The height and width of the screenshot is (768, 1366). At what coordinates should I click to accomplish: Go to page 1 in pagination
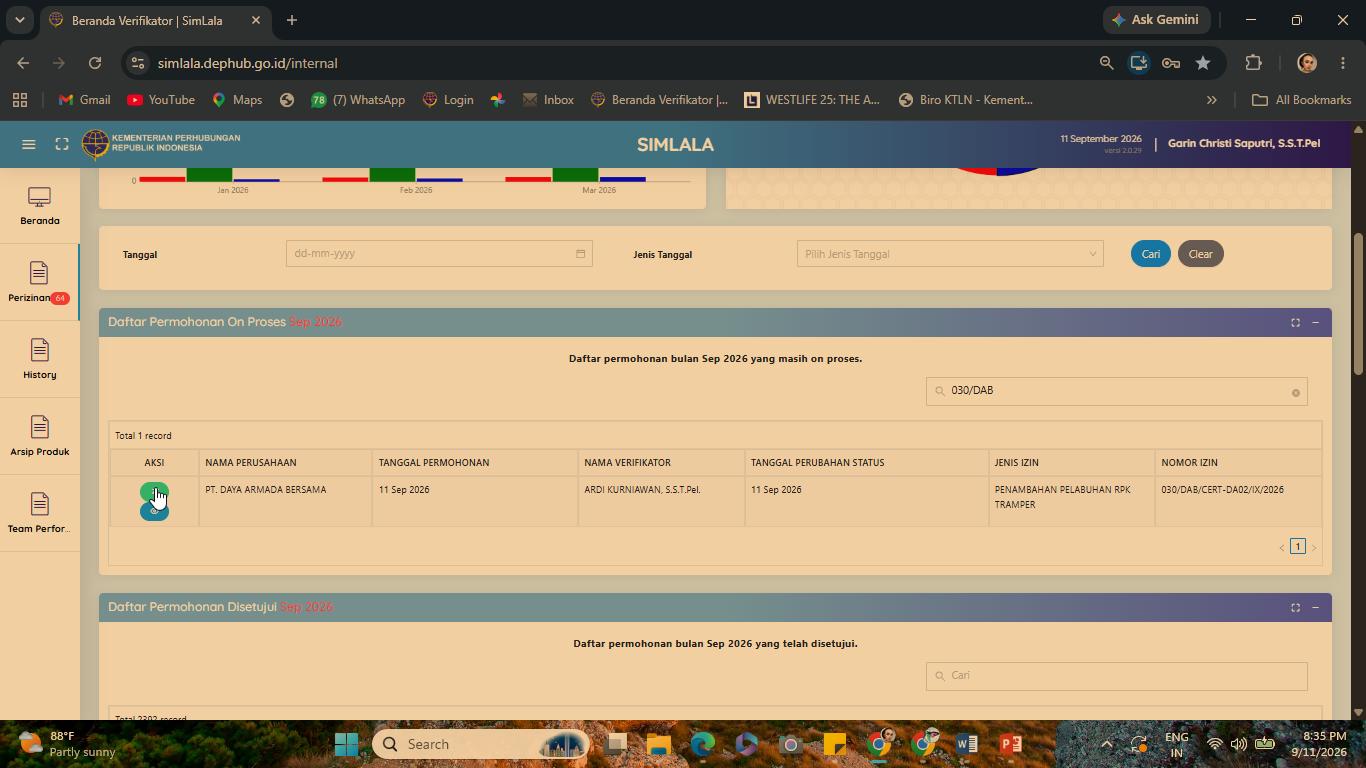click(x=1298, y=546)
